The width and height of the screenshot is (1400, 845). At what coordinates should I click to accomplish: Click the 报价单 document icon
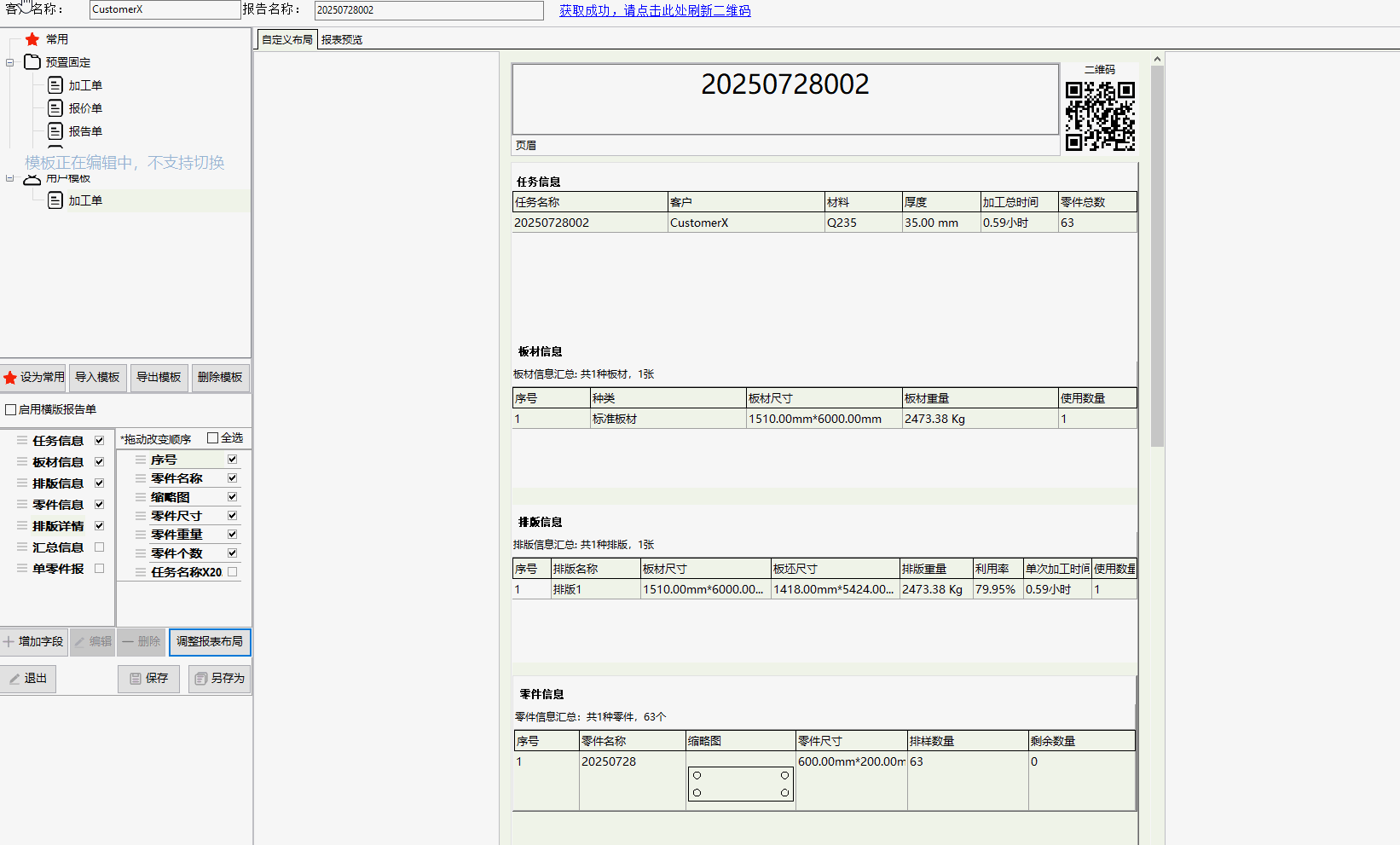[x=55, y=108]
